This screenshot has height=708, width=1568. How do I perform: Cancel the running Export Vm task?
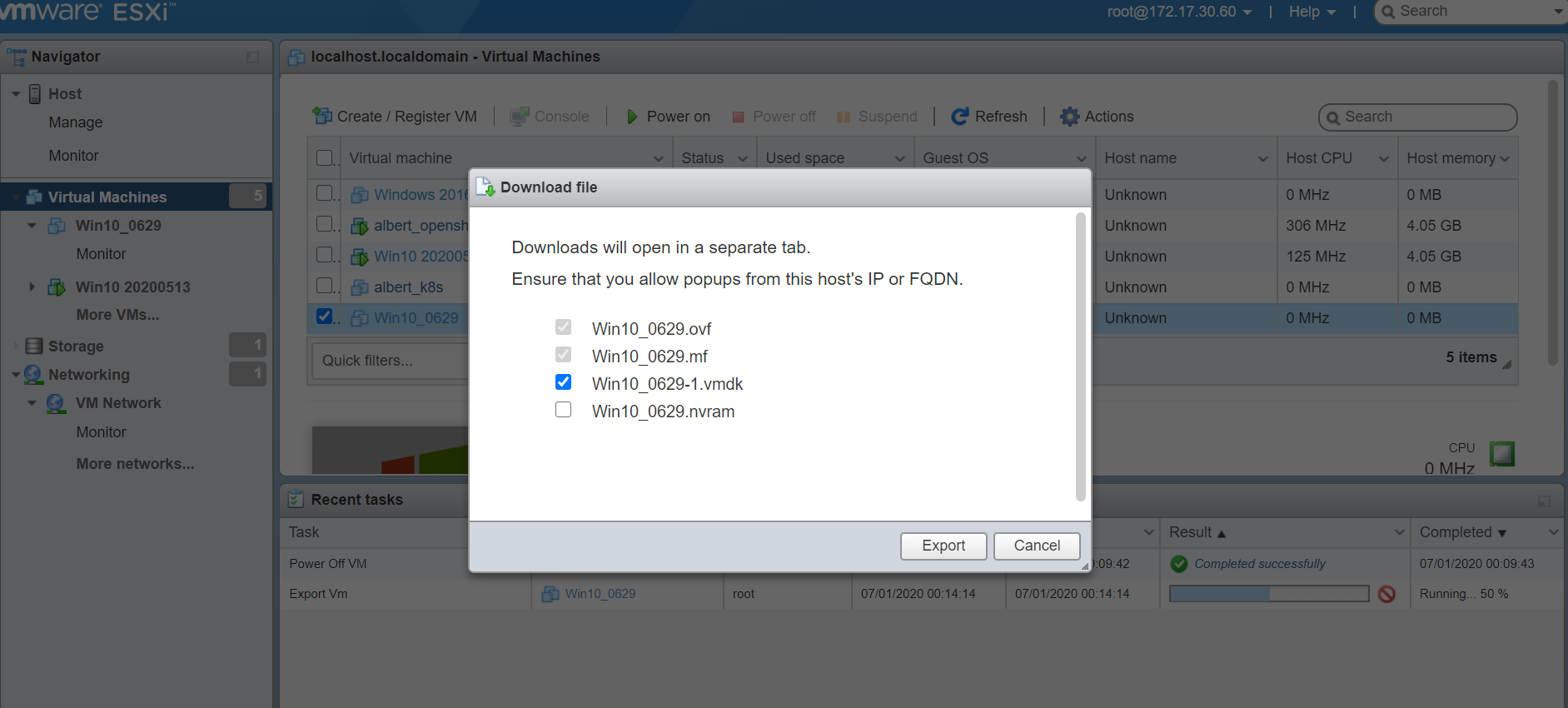(x=1386, y=594)
